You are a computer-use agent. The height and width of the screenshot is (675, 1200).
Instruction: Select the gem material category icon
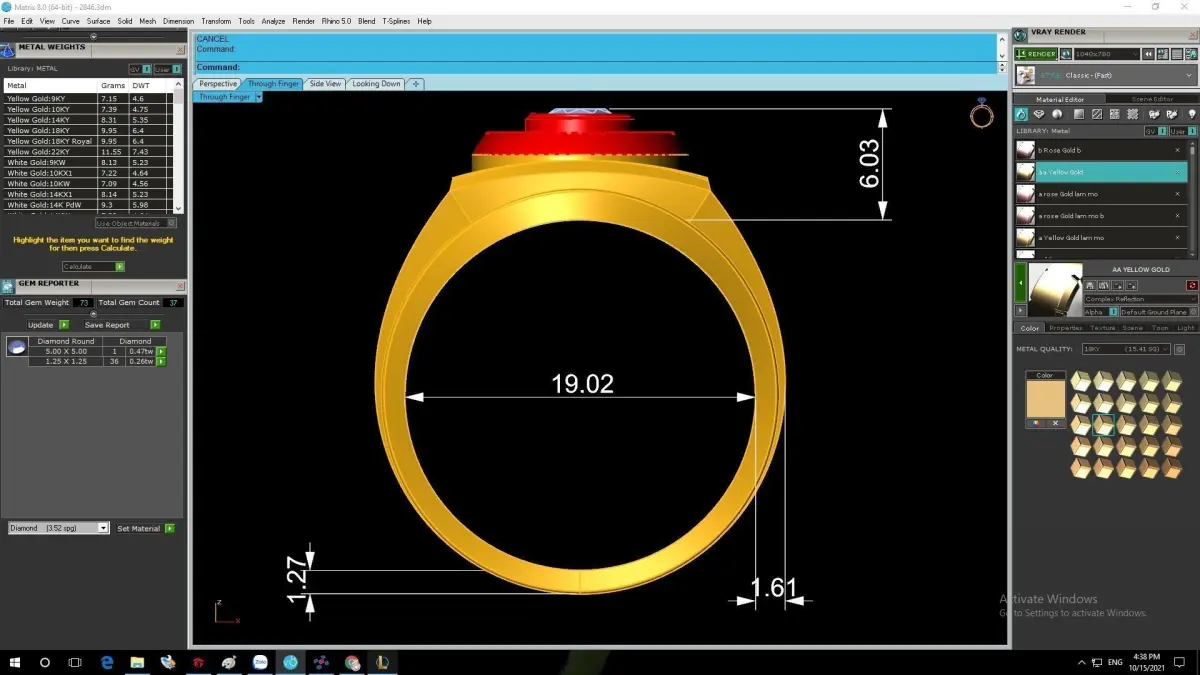(x=1040, y=115)
